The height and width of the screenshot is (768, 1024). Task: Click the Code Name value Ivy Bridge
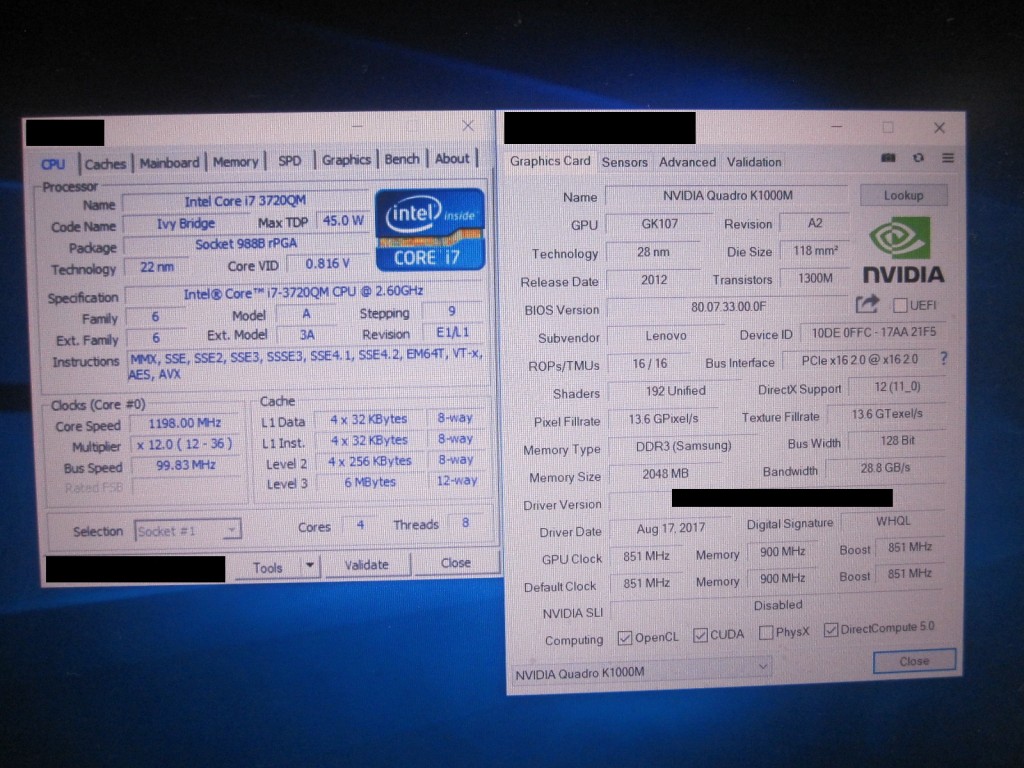coord(185,223)
